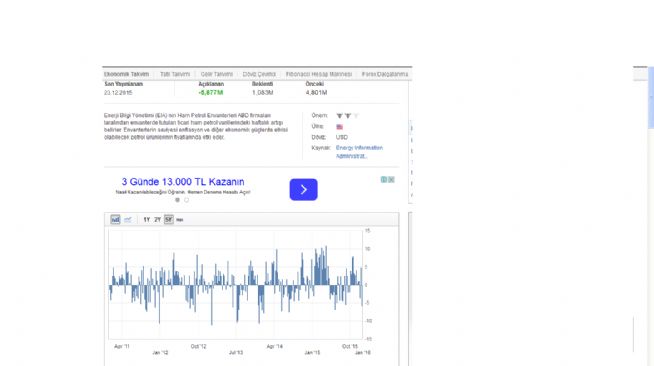Set chart range to max
The height and width of the screenshot is (366, 654).
(180, 220)
